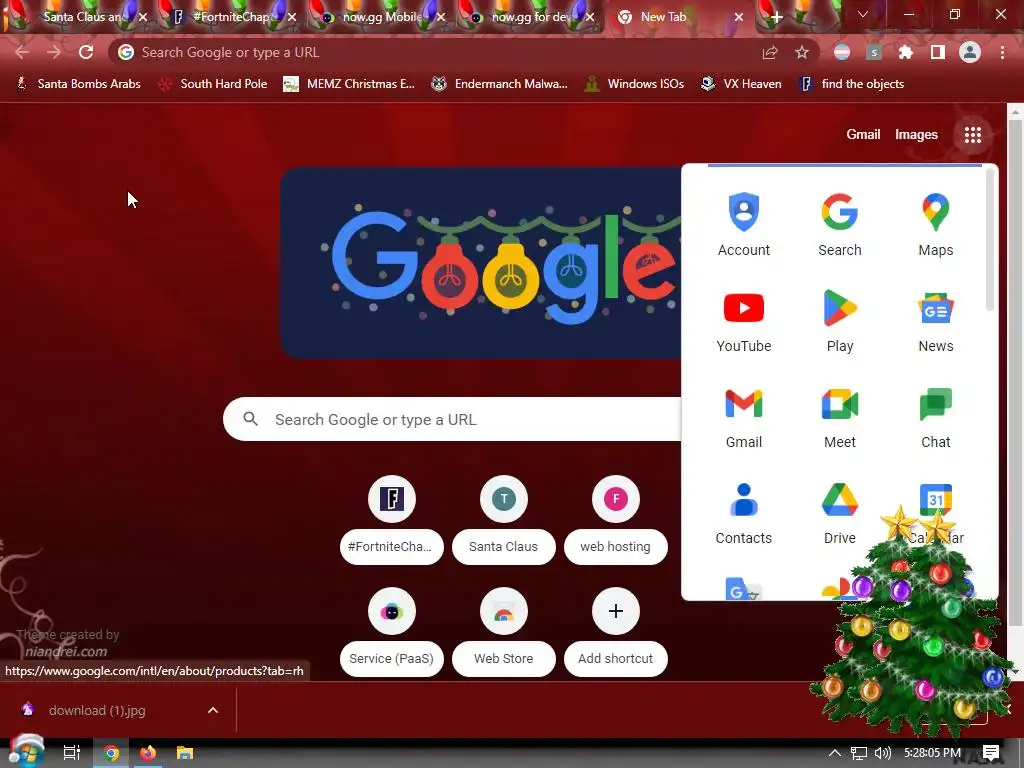Open the Images link at top right
The image size is (1024, 768).
[x=916, y=135]
